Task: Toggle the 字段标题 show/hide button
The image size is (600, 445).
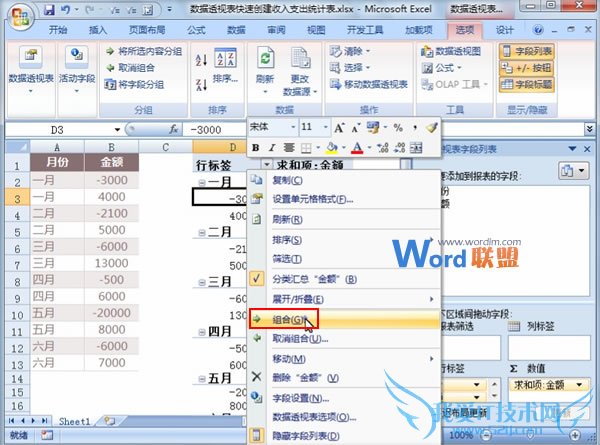Action: pyautogui.click(x=527, y=85)
